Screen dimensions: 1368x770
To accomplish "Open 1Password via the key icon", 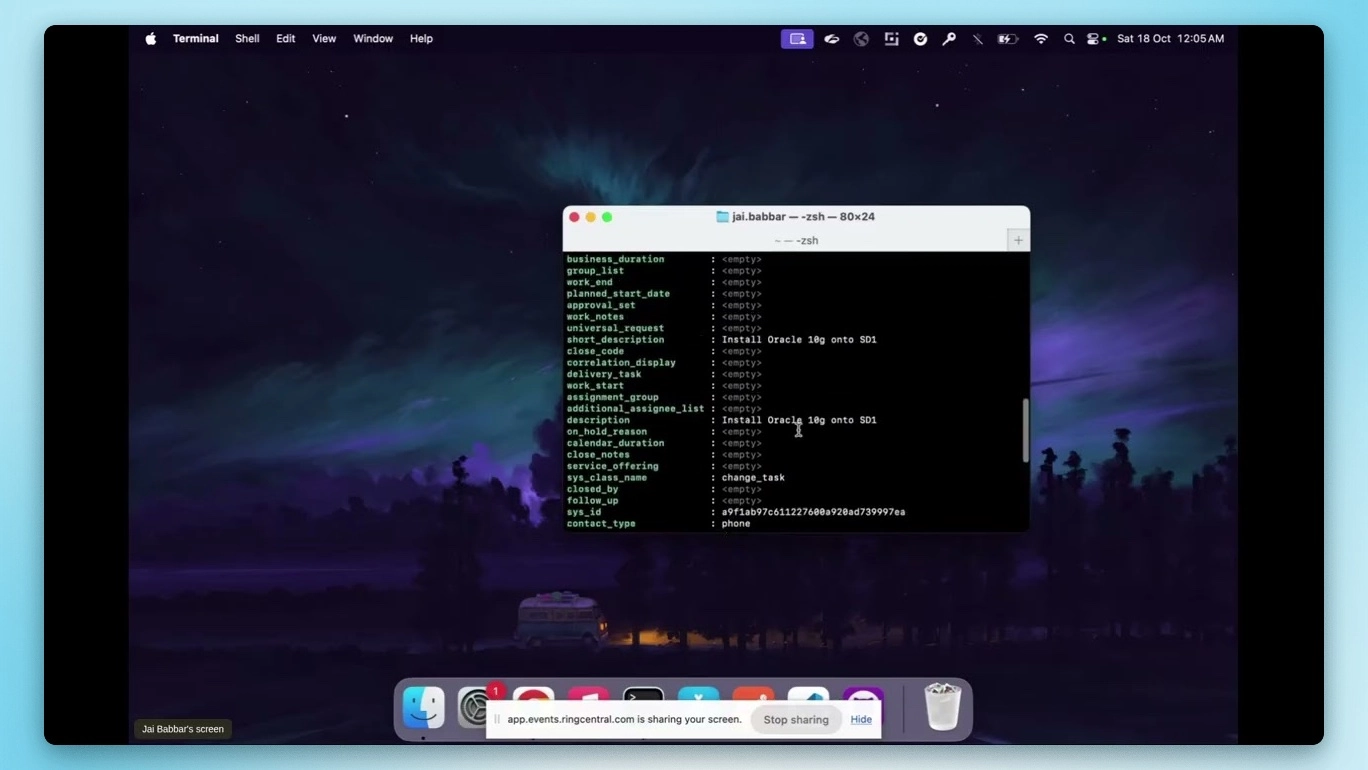I will tap(949, 38).
